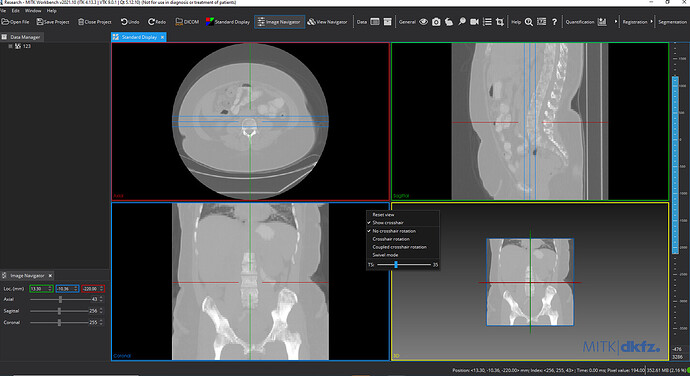Screen dimensions: 690x376
Task: Click the 3D render window thumbnail
Action: tap(530, 282)
